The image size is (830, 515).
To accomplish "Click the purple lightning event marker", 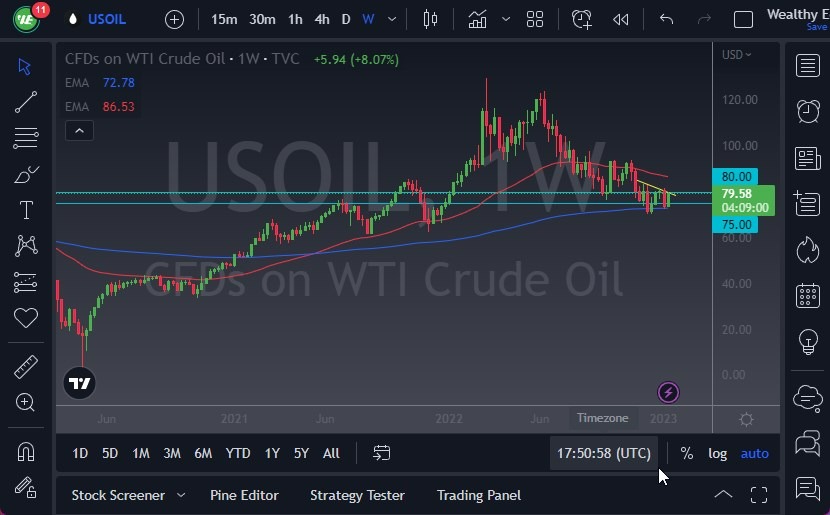I will click(668, 393).
